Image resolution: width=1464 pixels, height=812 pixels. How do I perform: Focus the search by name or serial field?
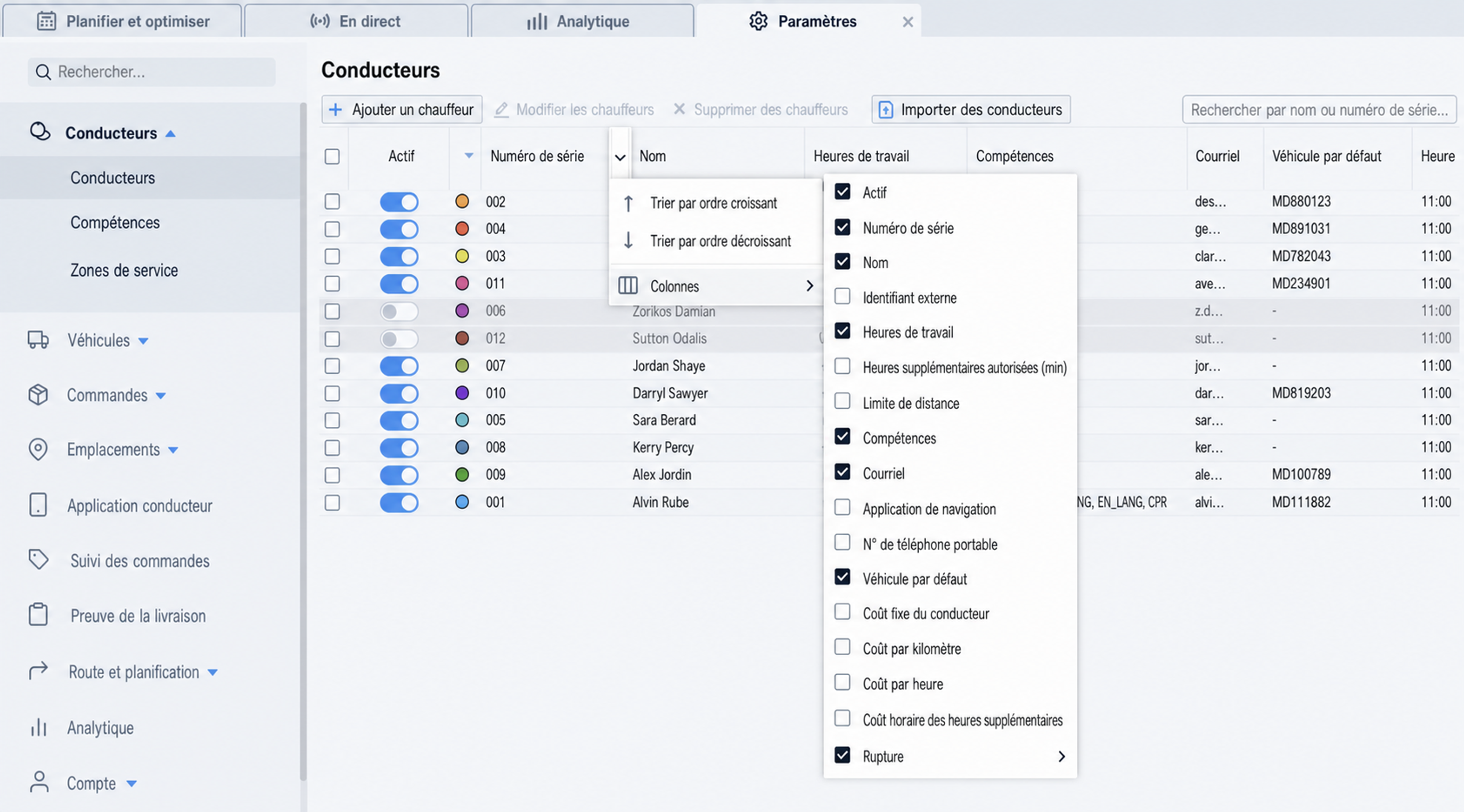(1319, 109)
